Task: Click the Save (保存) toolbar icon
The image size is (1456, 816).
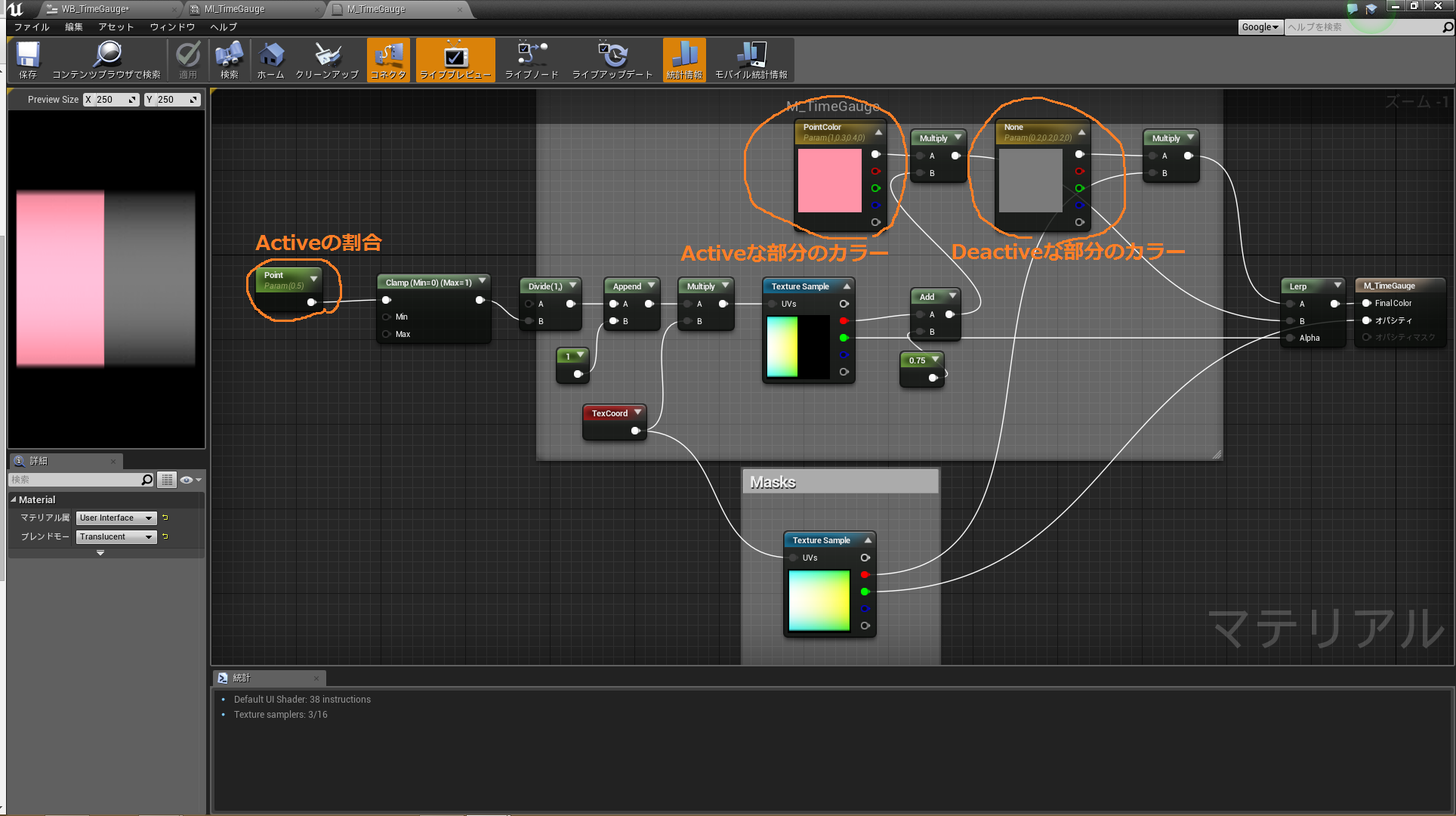Action: 28,56
